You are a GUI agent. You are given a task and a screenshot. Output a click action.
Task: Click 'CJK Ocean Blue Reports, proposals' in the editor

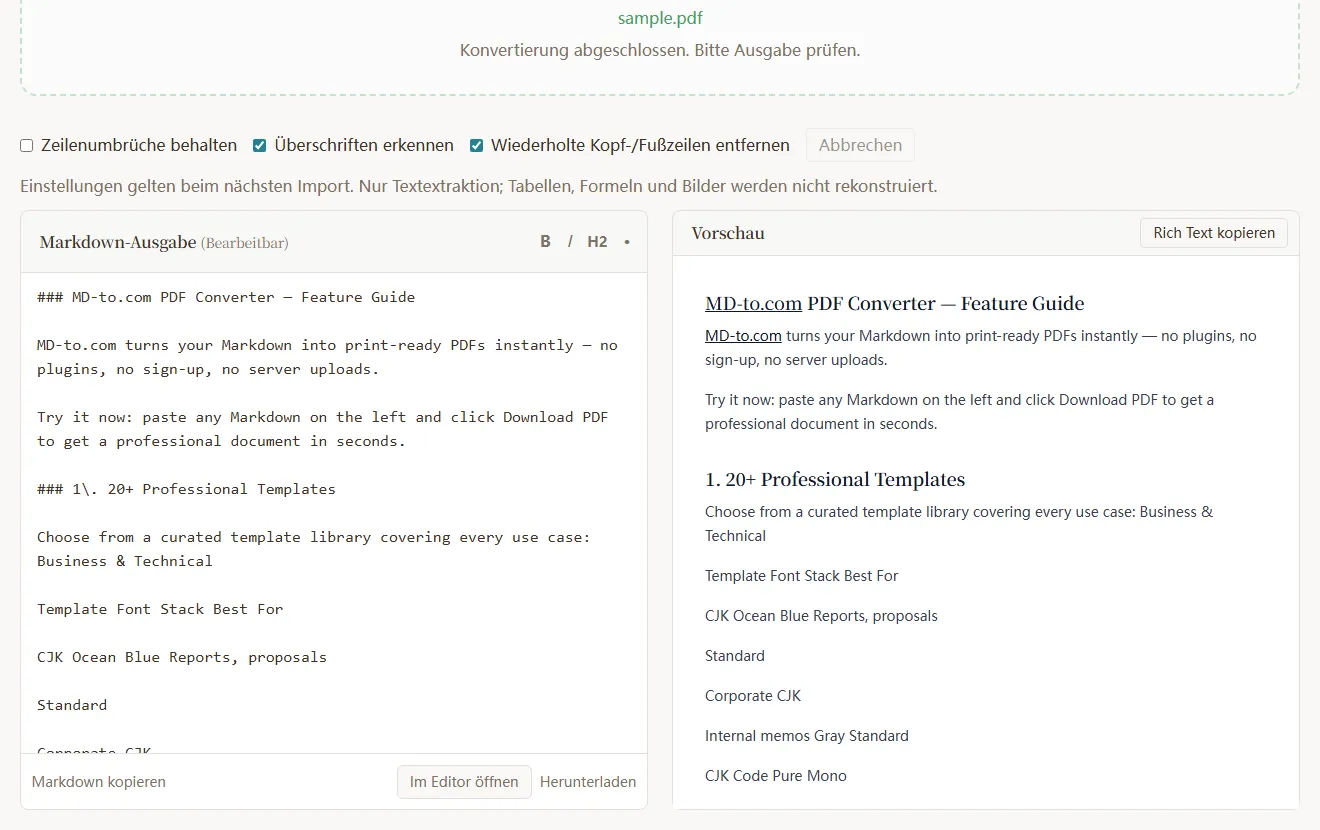pos(182,657)
